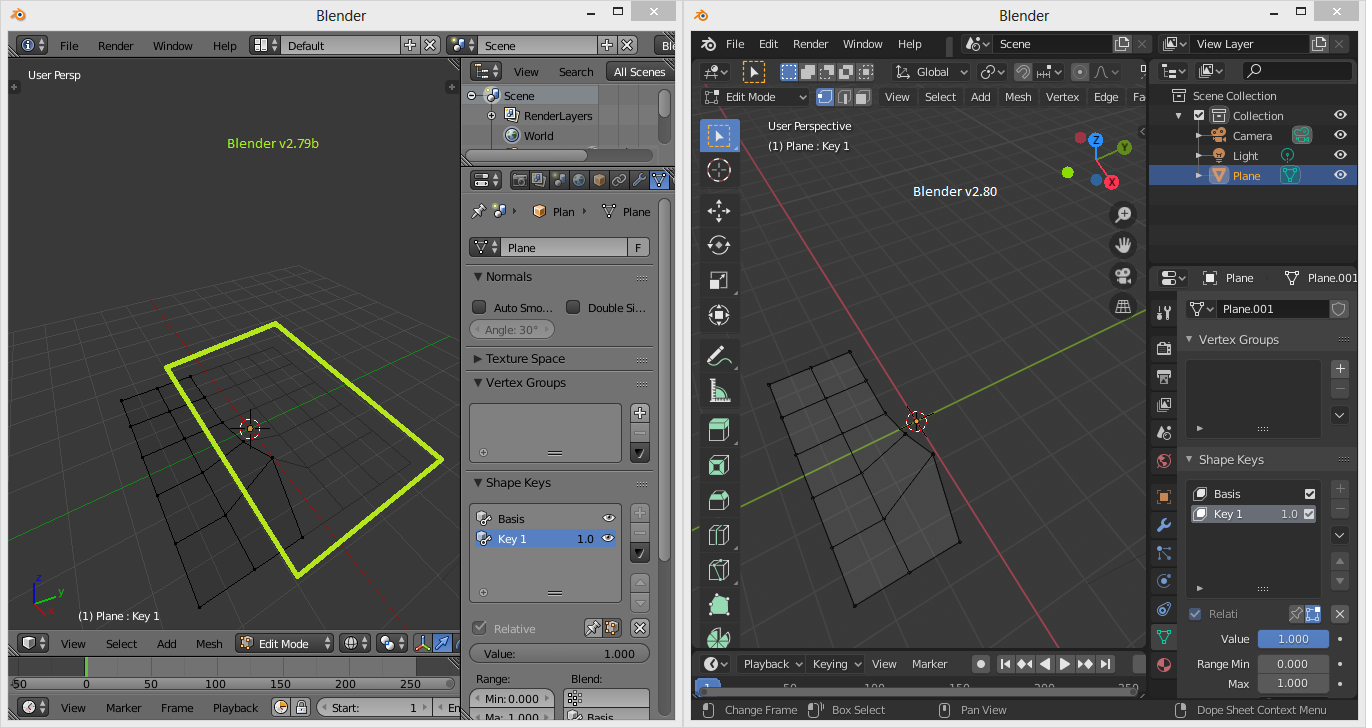Toggle Key 1 shape key checkbox in 2.80
Viewport: 1372px width, 728px height.
(x=1310, y=514)
